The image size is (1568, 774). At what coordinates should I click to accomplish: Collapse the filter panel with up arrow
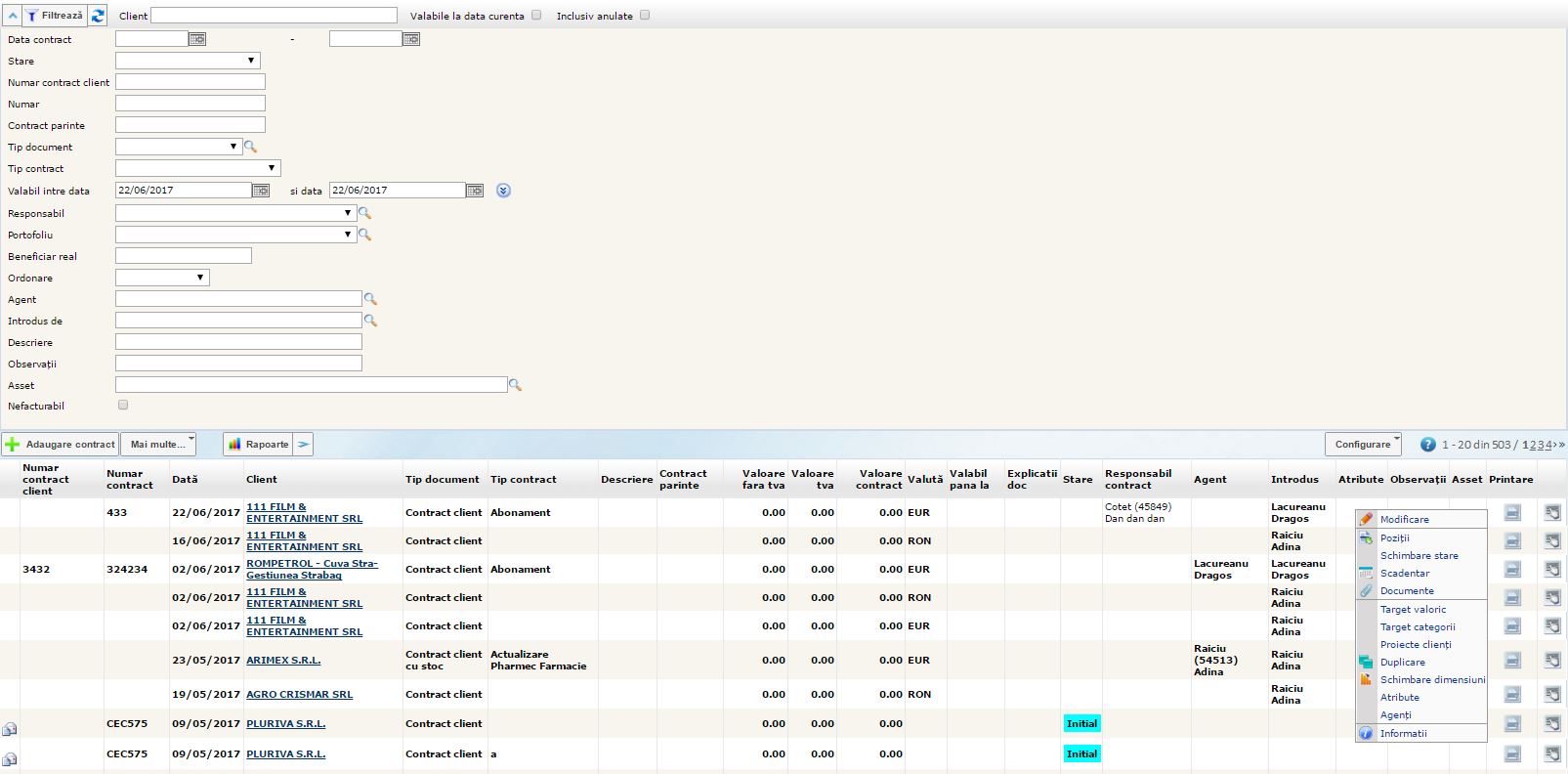coord(13,16)
